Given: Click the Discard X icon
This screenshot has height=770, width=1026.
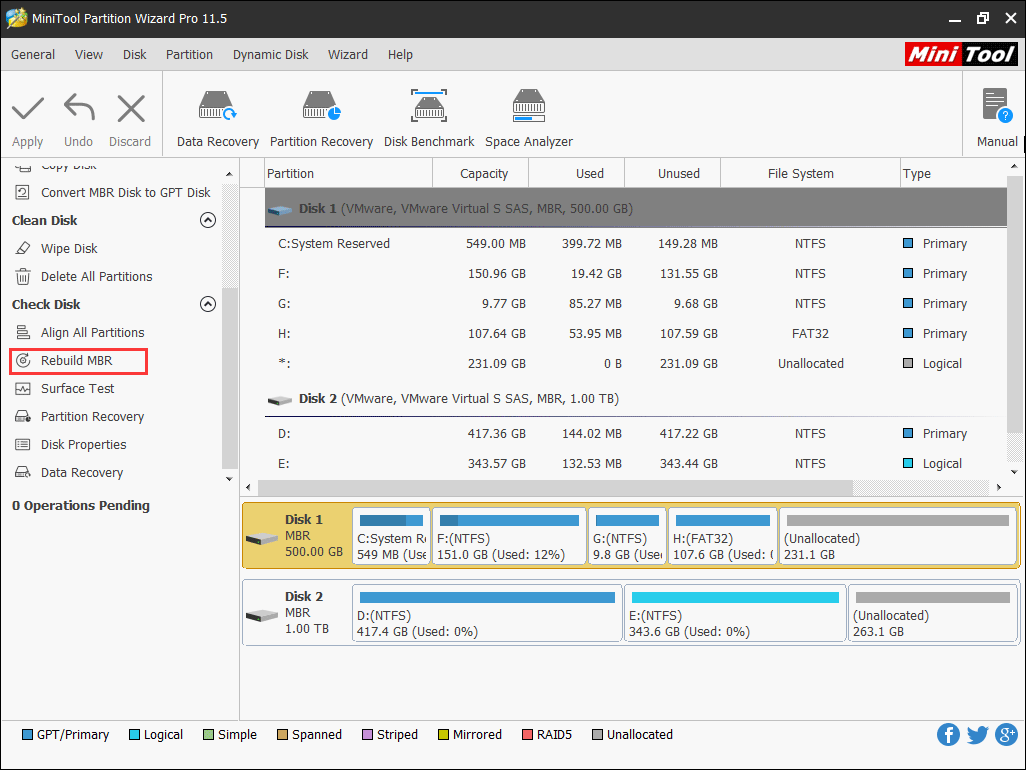Looking at the screenshot, I should click(x=131, y=109).
